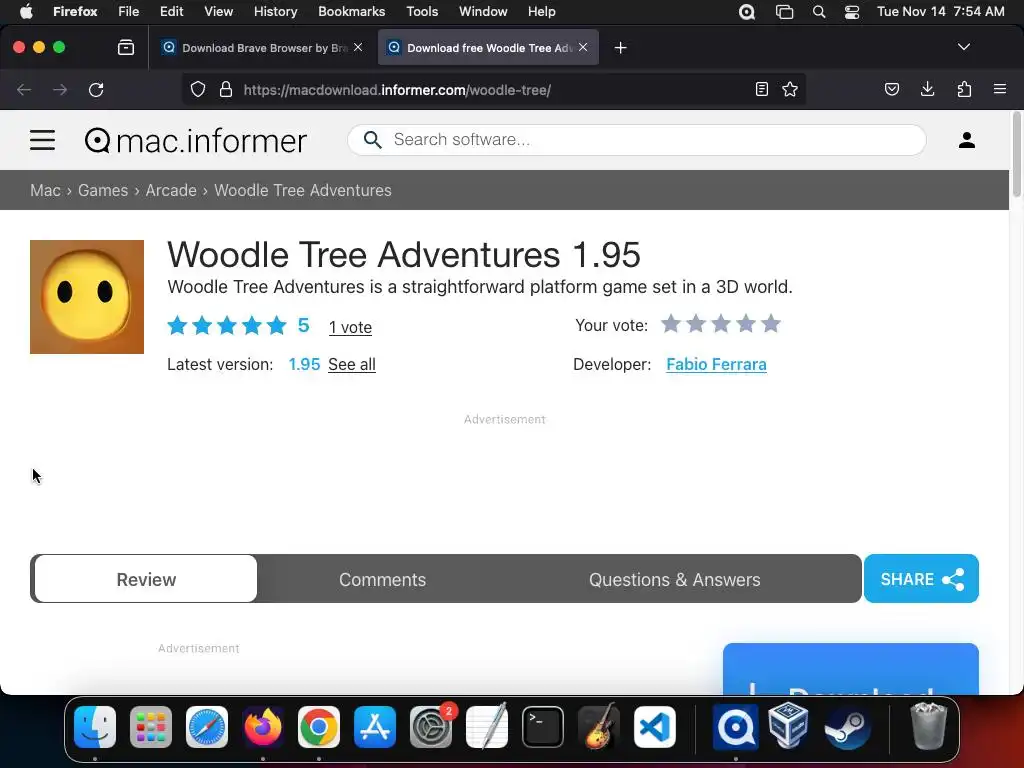This screenshot has width=1024, height=768.
Task: Open the Bookmarks menu
Action: point(351,11)
